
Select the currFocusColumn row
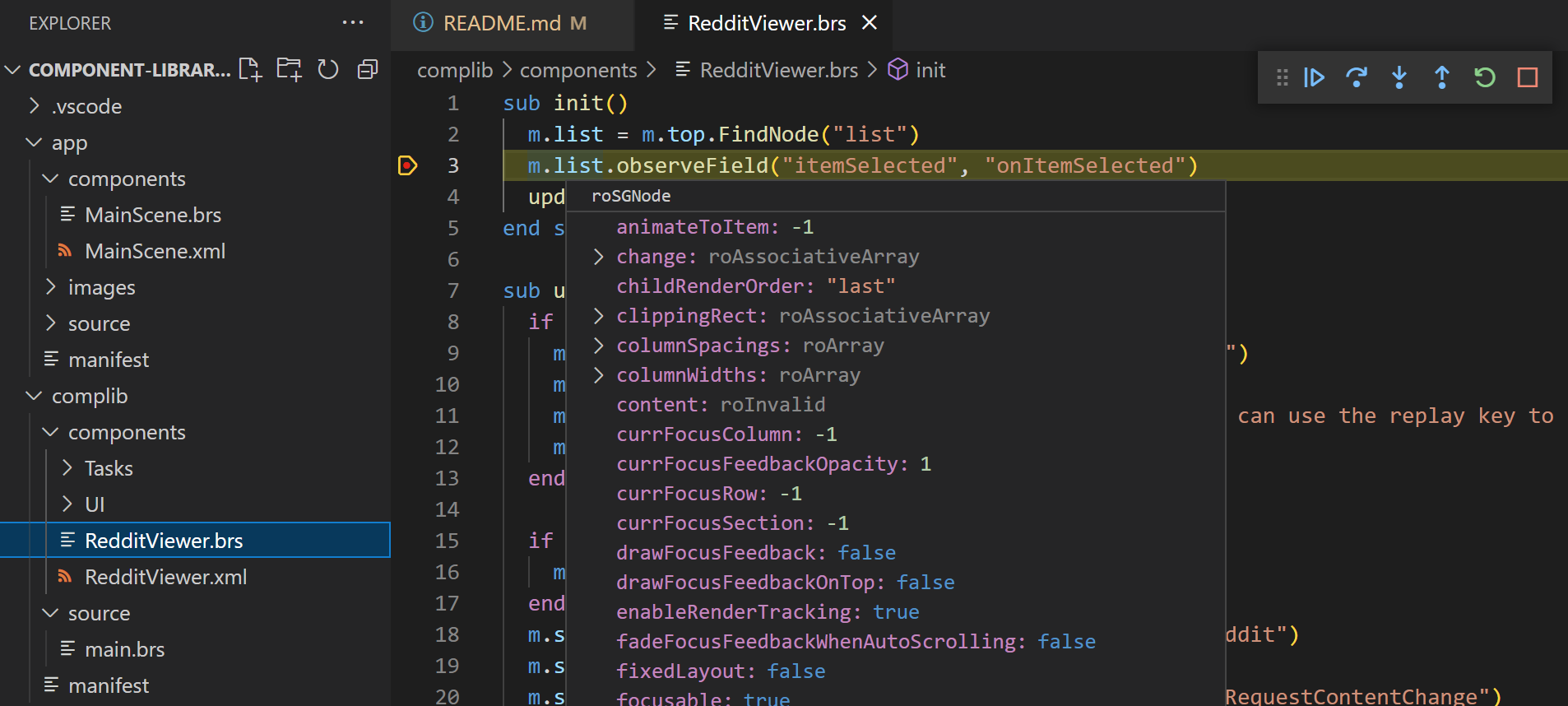click(x=895, y=434)
